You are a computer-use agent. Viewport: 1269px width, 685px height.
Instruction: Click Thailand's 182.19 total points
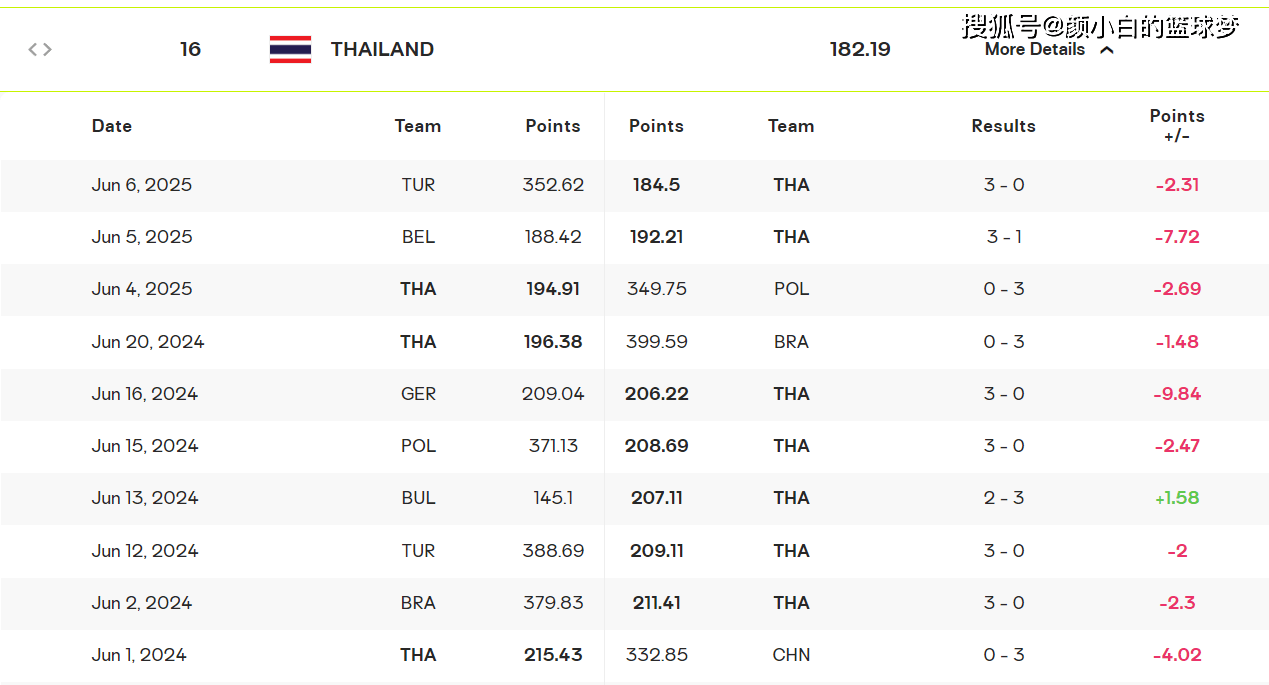pyautogui.click(x=860, y=49)
